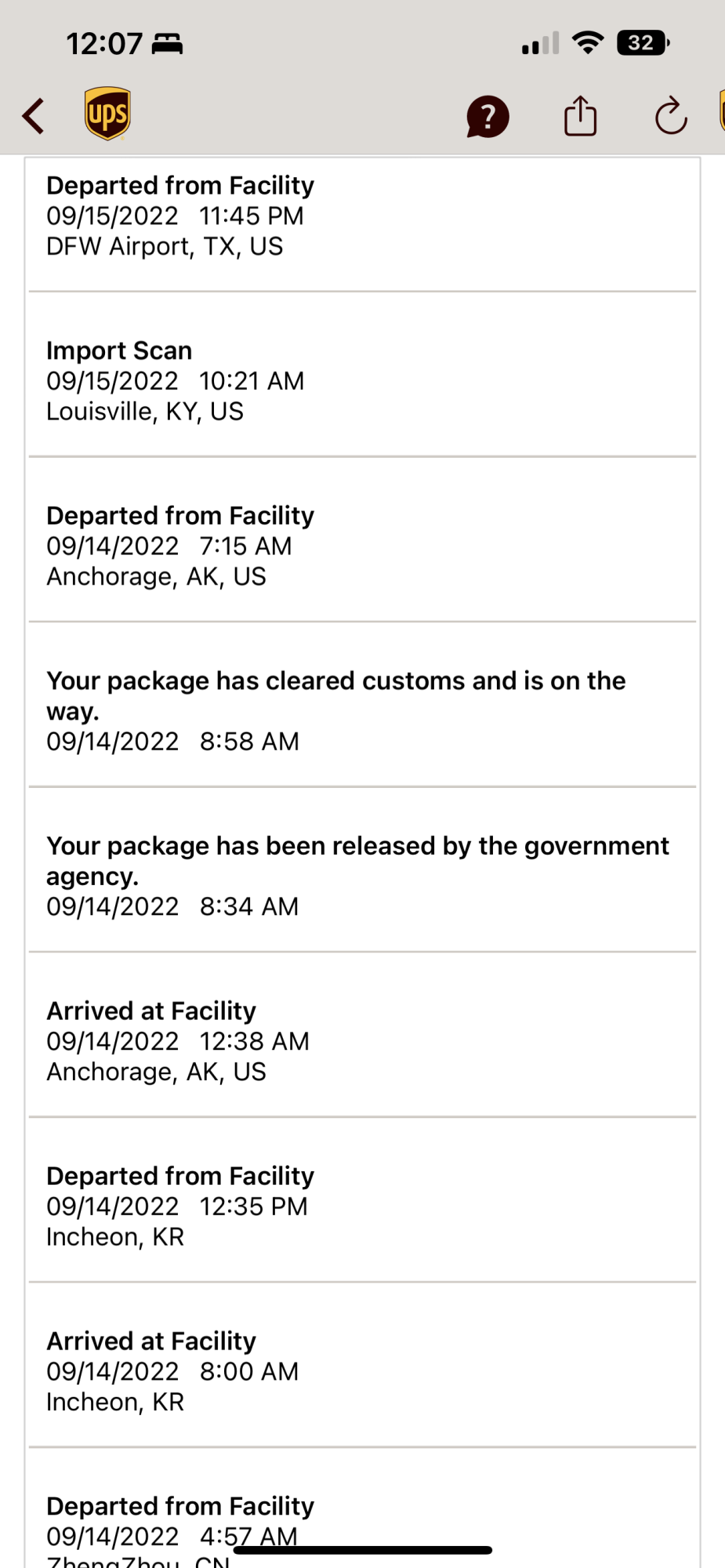Tap the Wi-Fi status icon
Image resolution: width=725 pixels, height=1568 pixels.
point(588,42)
